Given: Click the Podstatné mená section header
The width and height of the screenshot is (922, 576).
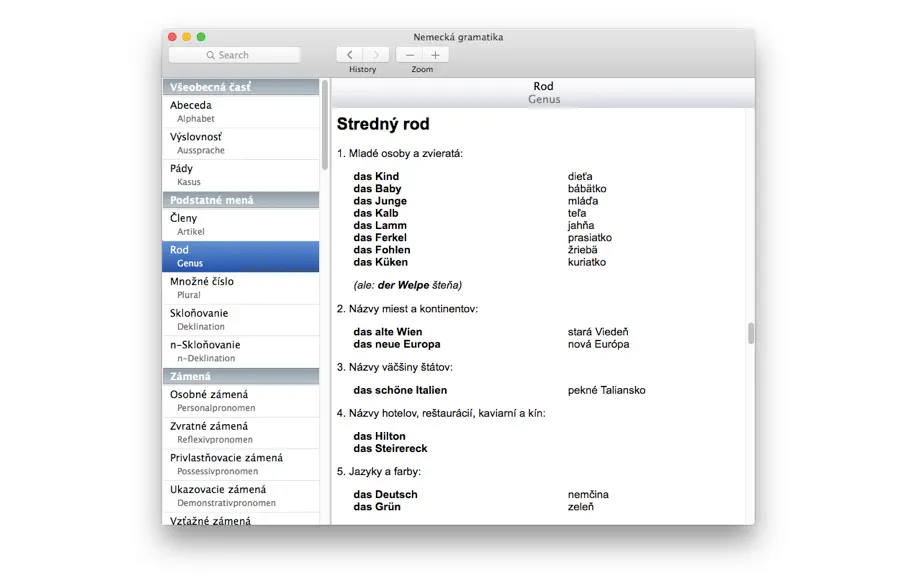Looking at the screenshot, I should [x=241, y=200].
